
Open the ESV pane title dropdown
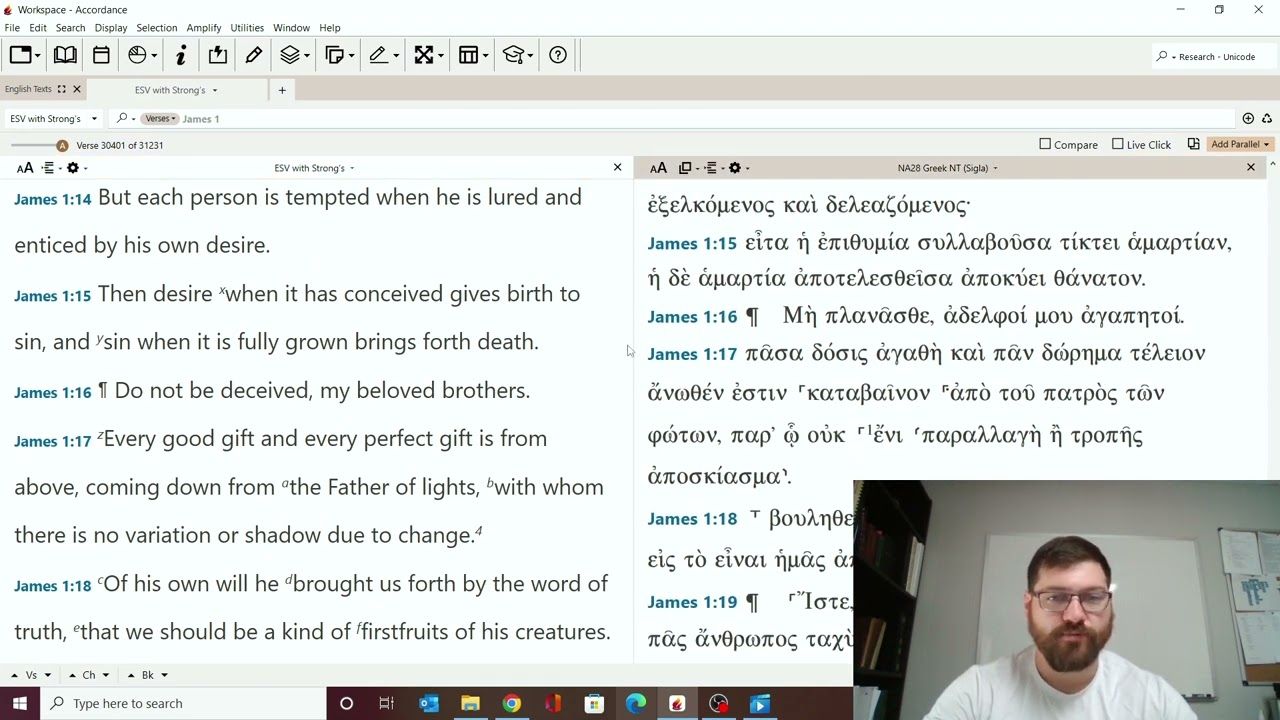[x=314, y=168]
